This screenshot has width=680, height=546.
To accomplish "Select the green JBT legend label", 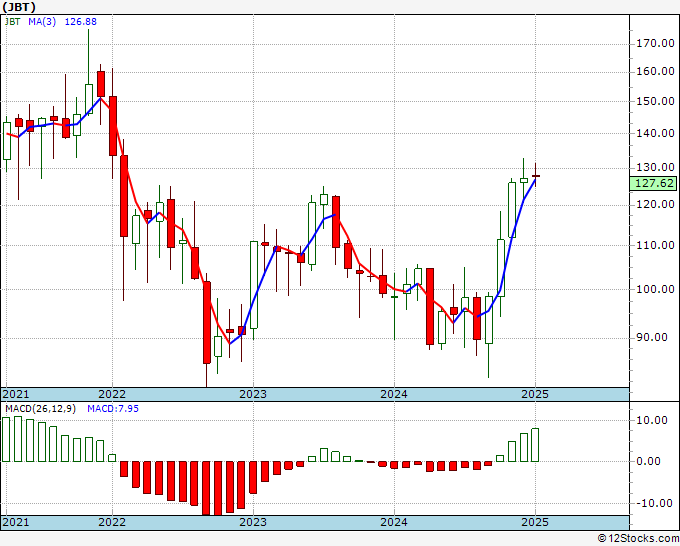I will [13, 22].
